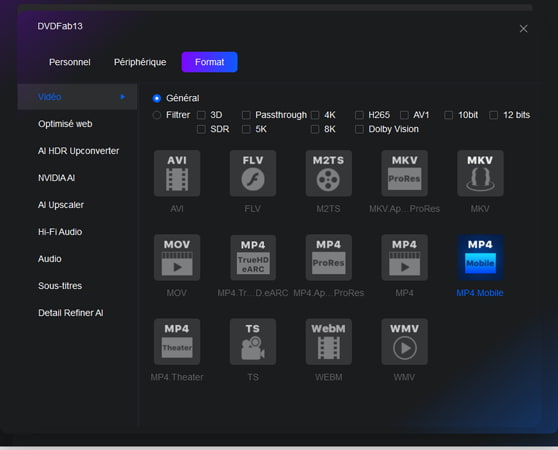Check the H265 filter box

pyautogui.click(x=359, y=115)
